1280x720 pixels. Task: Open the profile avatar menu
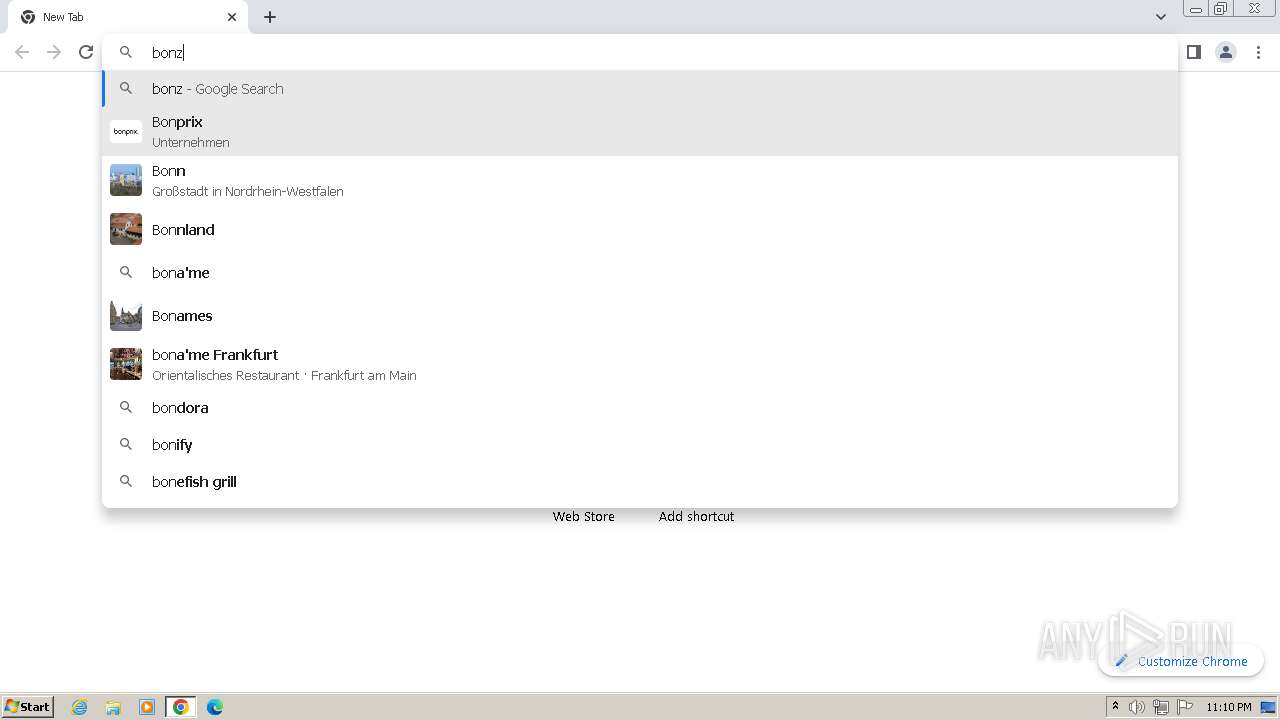[1226, 52]
